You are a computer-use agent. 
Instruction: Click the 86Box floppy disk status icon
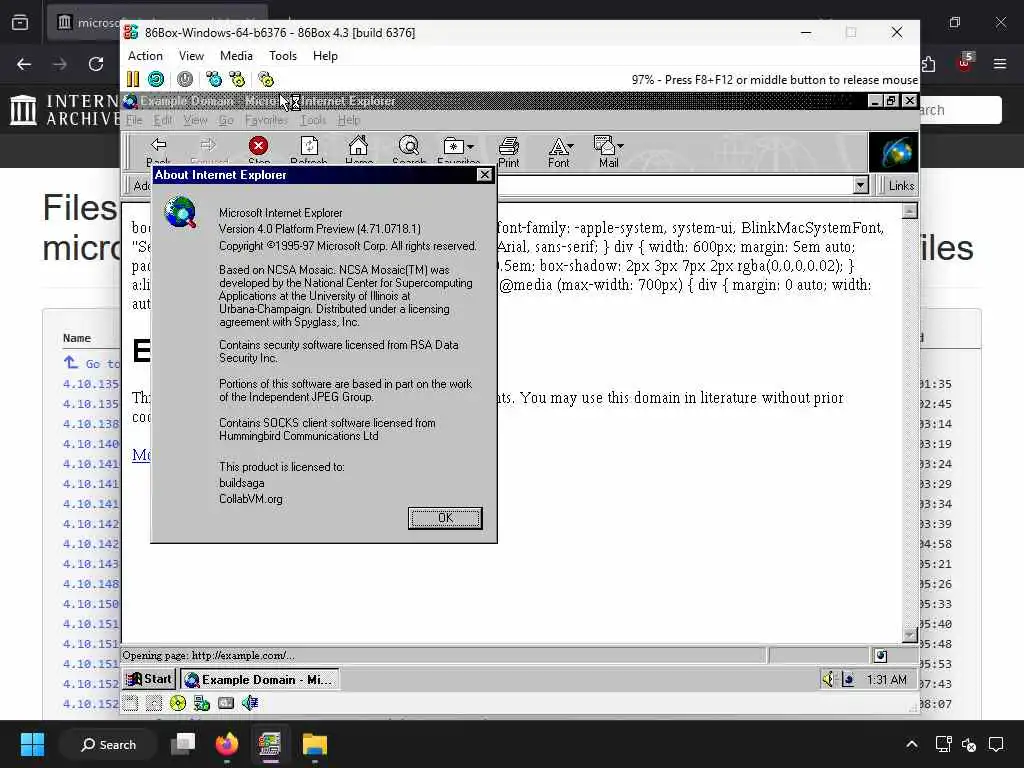[130, 703]
